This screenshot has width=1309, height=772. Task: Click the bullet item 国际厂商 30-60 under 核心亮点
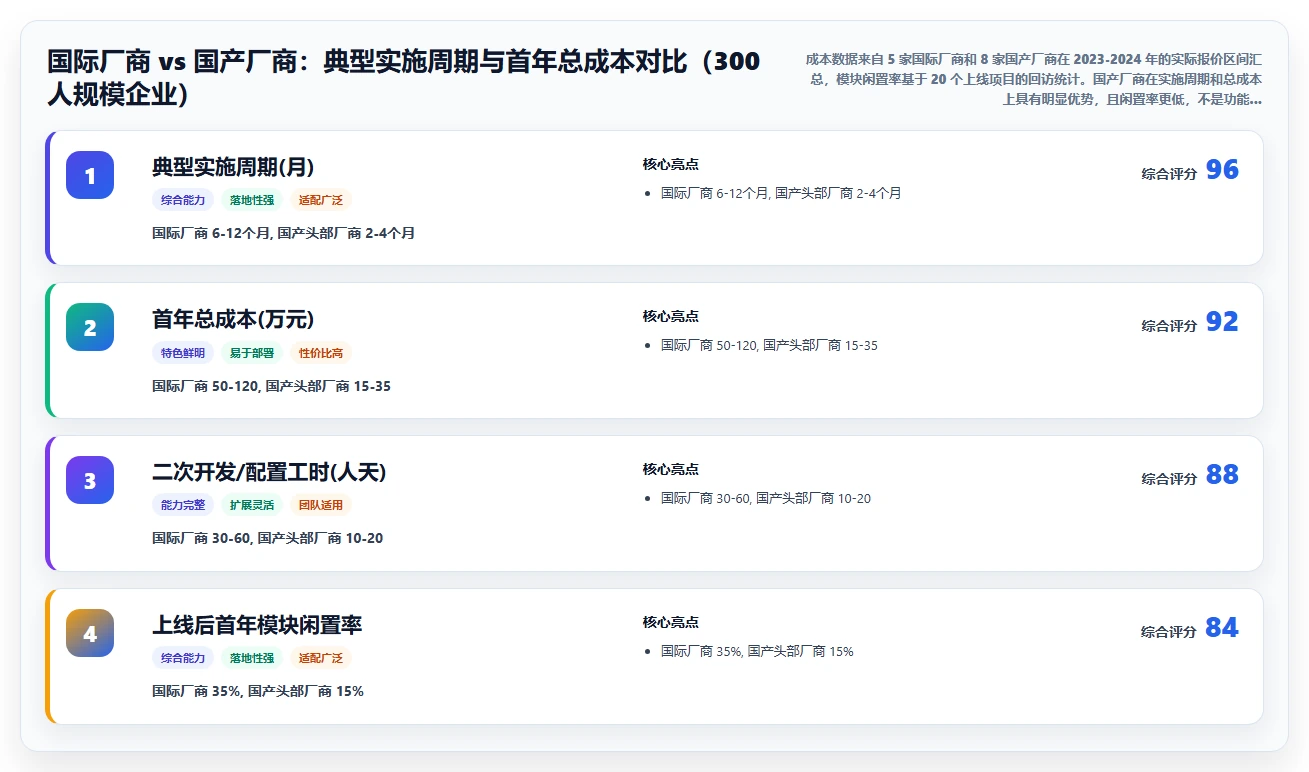(766, 498)
